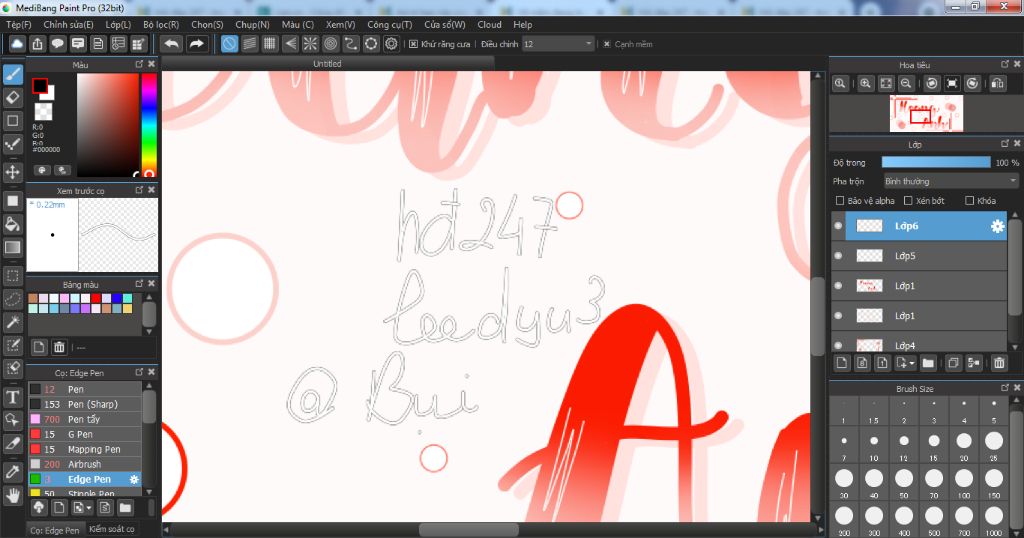This screenshot has width=1024, height=538.
Task: Select the Lasso selection tool
Action: pos(13,299)
